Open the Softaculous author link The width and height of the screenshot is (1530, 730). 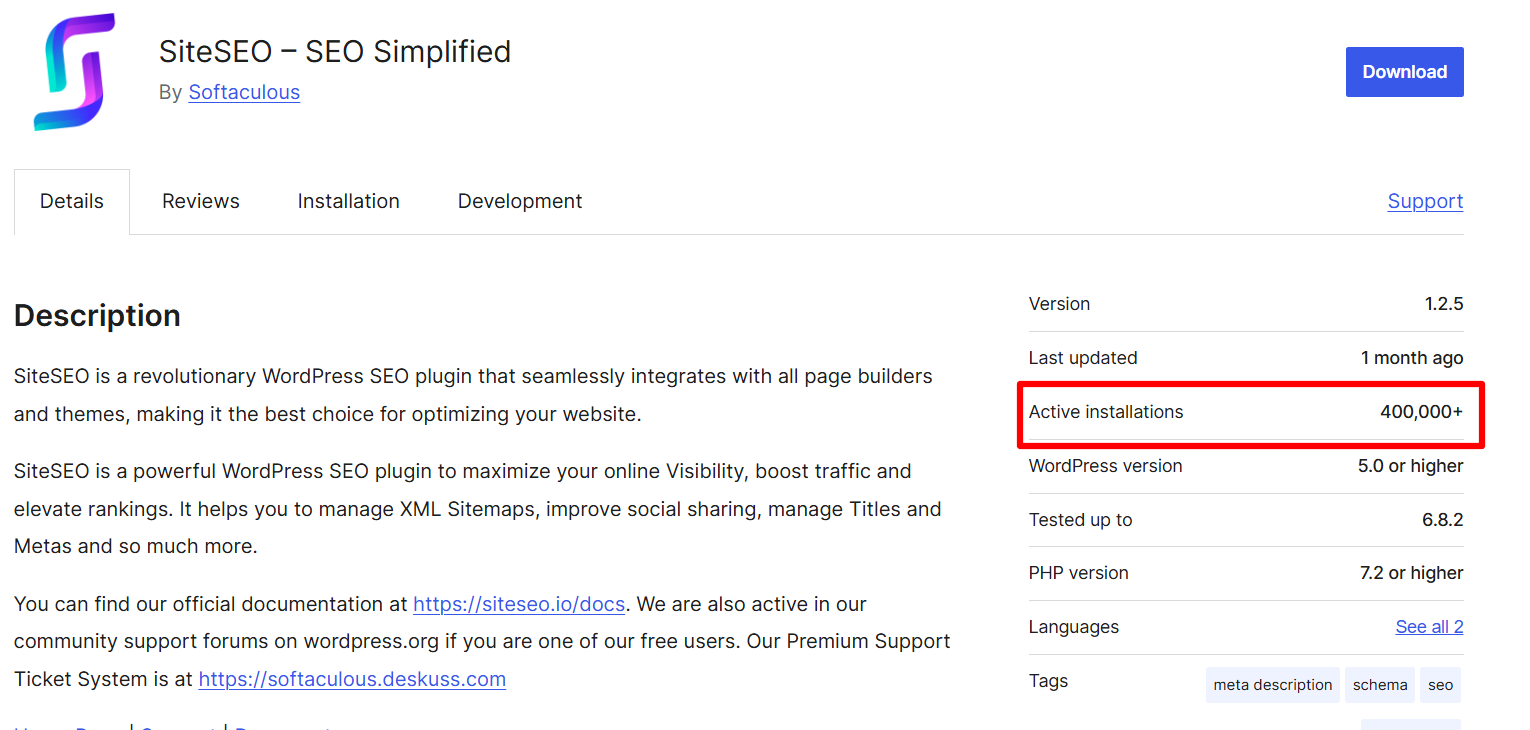(x=244, y=92)
